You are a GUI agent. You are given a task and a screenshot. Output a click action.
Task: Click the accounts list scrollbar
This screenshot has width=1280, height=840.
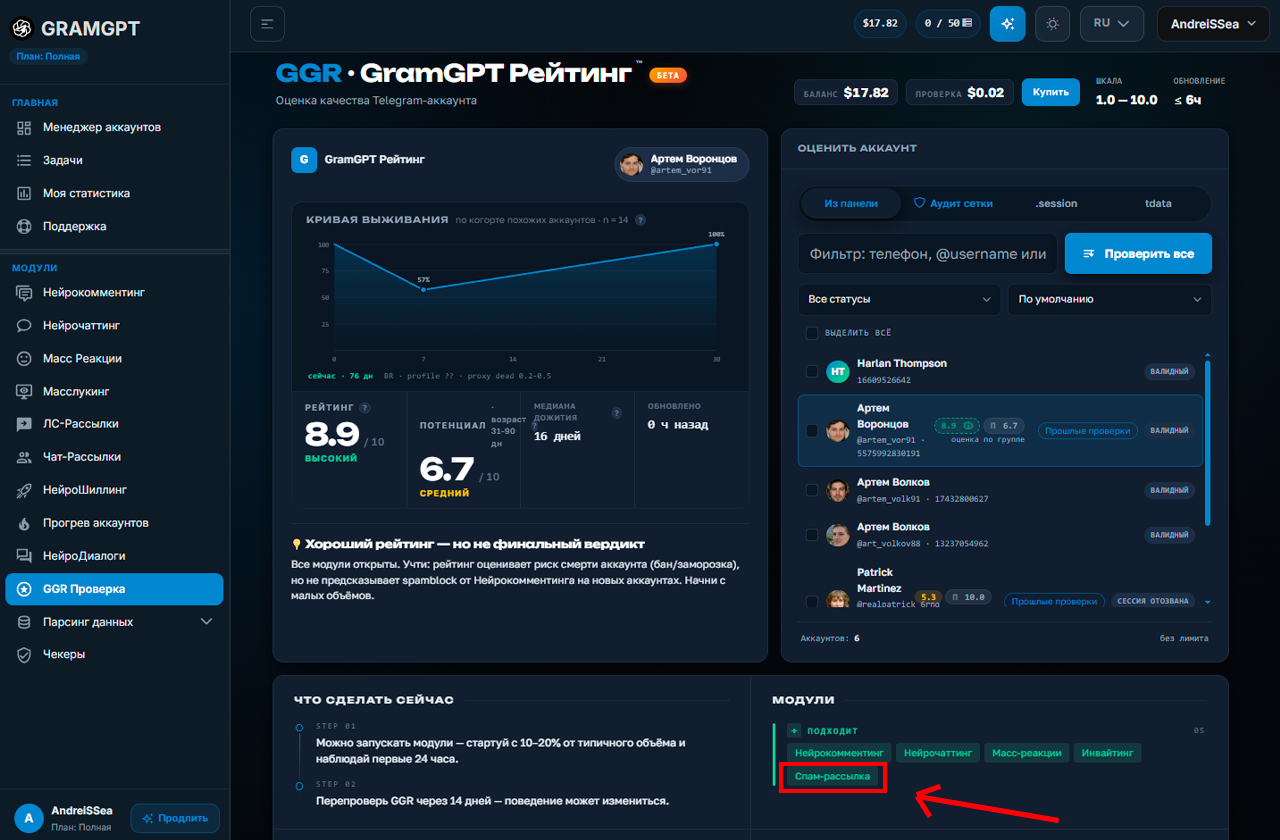(x=1207, y=442)
